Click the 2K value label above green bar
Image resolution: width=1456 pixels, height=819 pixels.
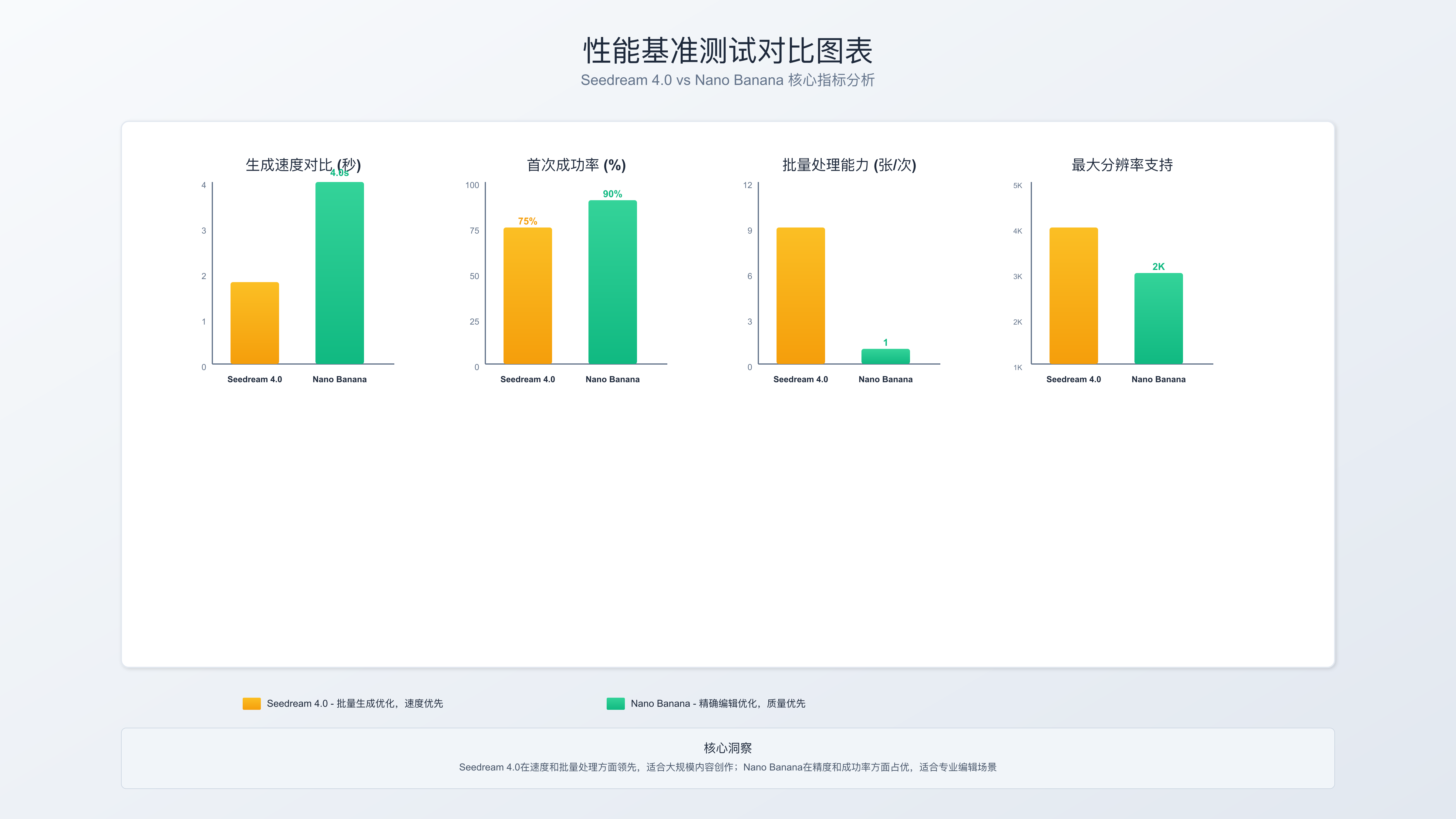pyautogui.click(x=1159, y=267)
